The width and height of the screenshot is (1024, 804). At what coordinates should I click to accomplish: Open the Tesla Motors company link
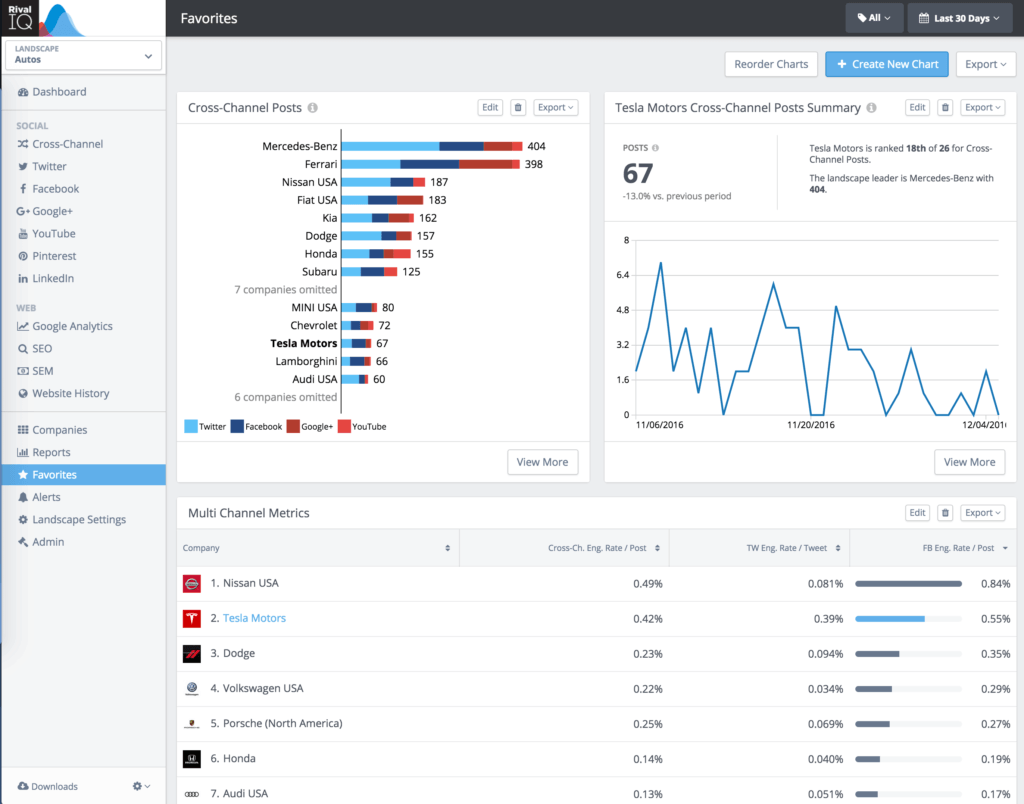pos(254,618)
